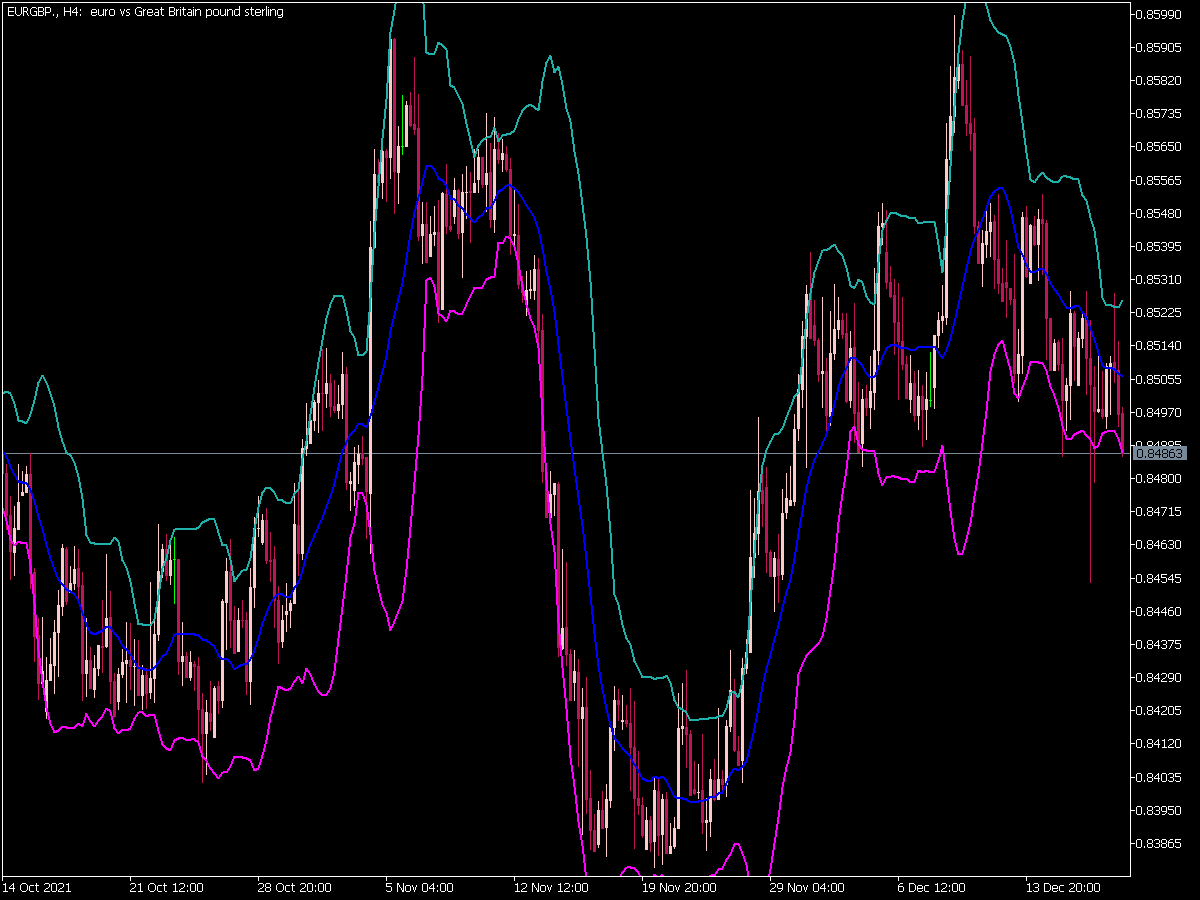
Task: Click price level 0.85395 on the scale
Action: pos(1160,246)
